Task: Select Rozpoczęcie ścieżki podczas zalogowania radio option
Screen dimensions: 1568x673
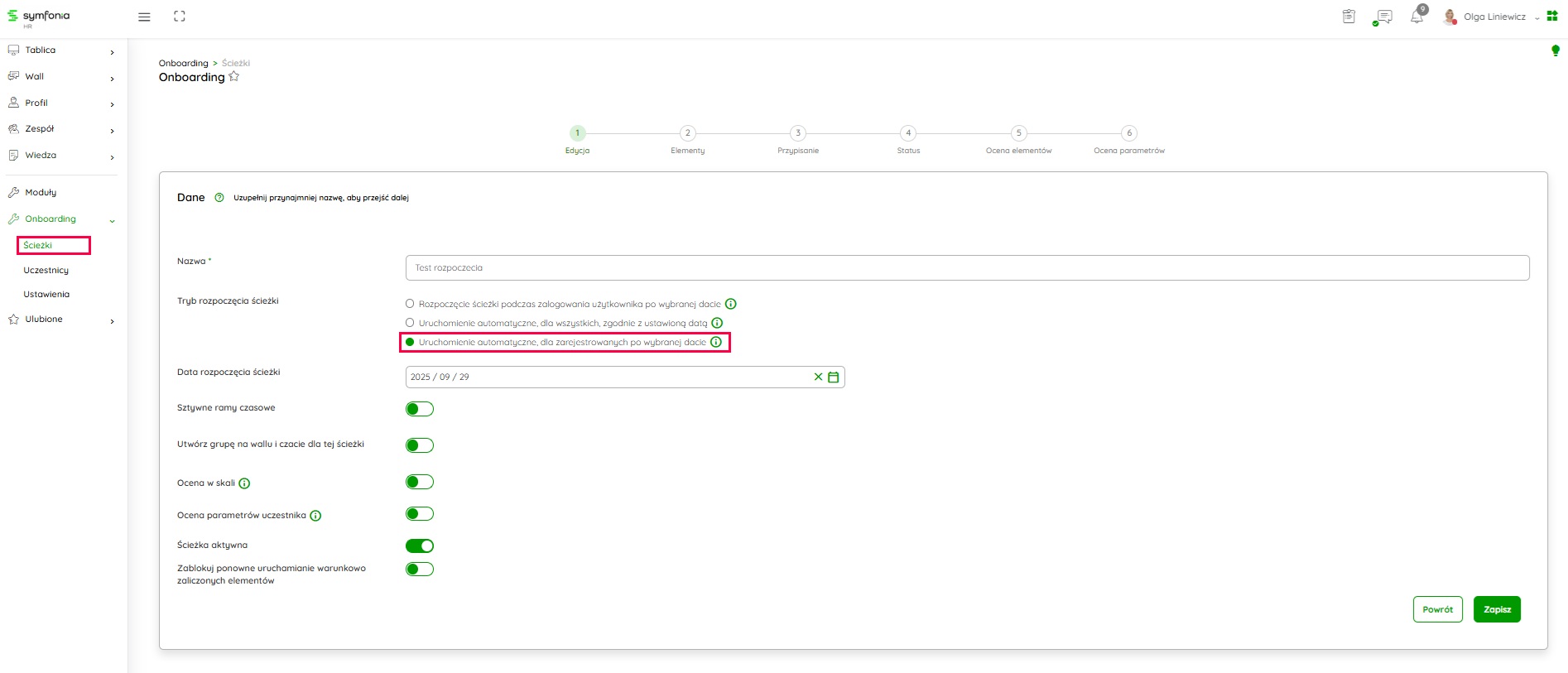Action: [x=410, y=304]
